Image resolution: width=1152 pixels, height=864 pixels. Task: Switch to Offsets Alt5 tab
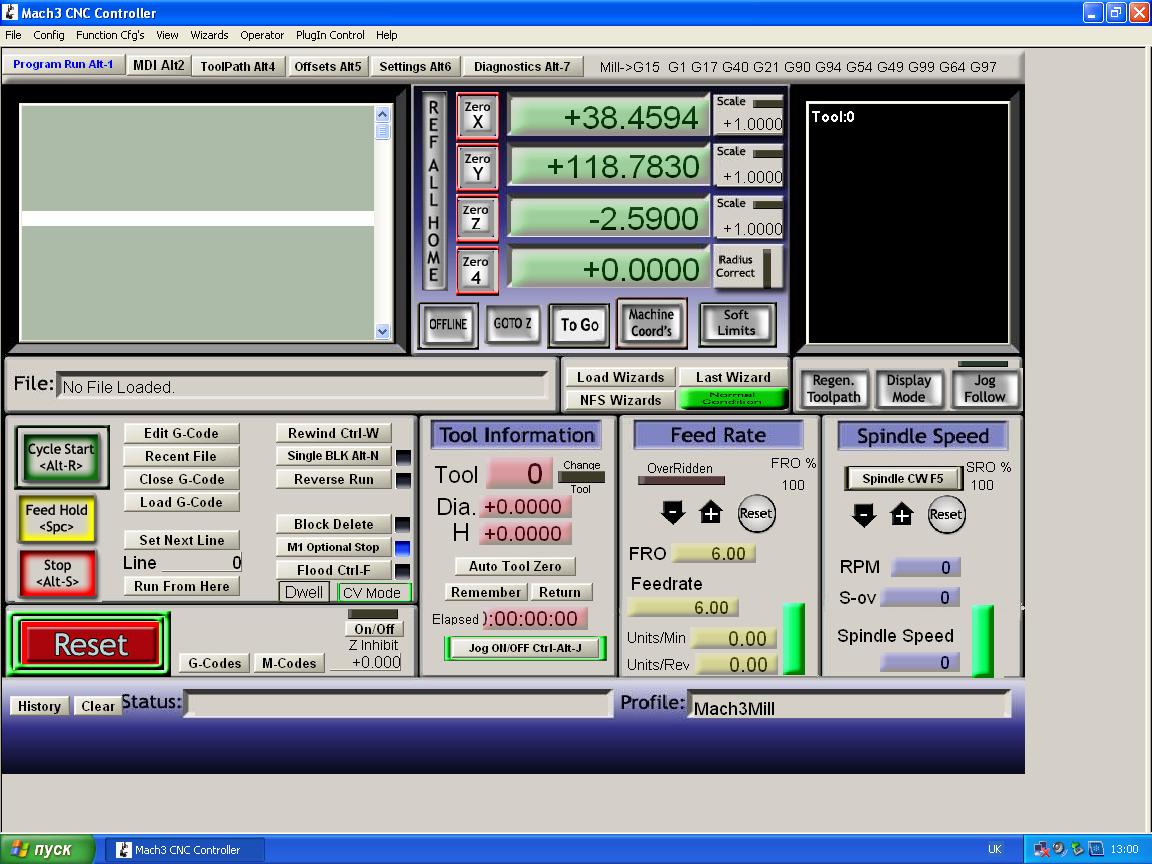pos(328,66)
